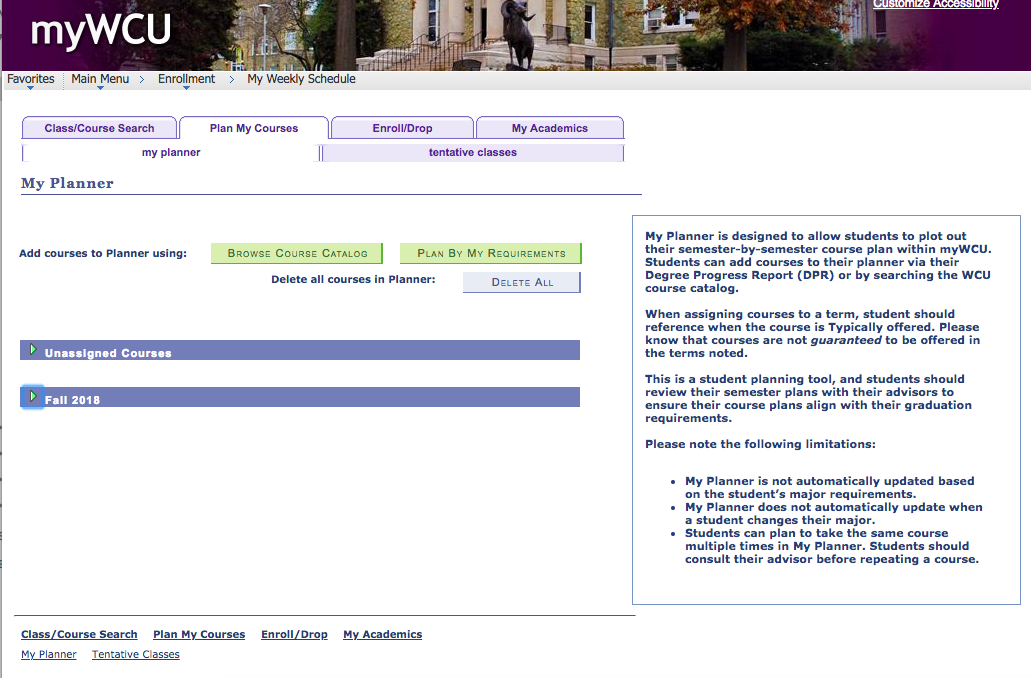Switch to Class/Course Search tab

point(99,128)
